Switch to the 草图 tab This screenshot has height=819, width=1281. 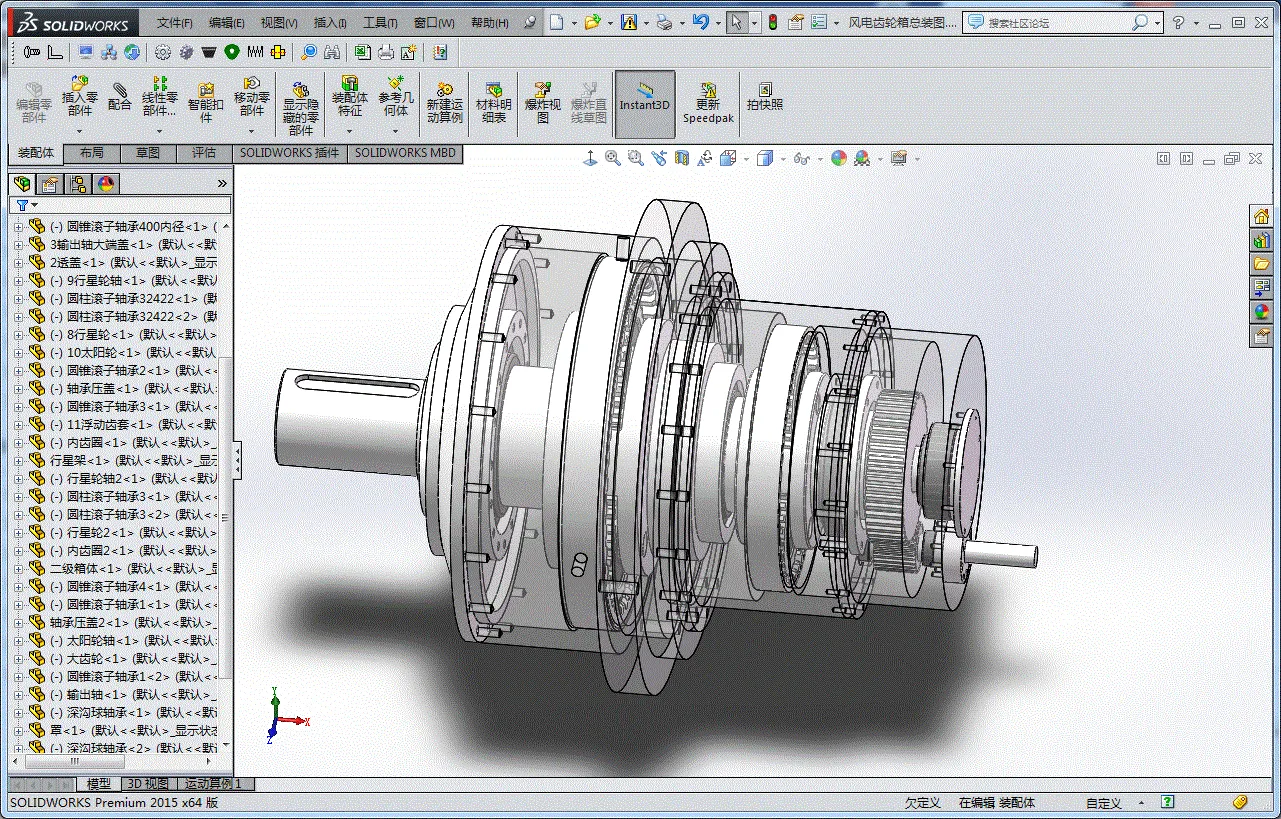pyautogui.click(x=148, y=153)
